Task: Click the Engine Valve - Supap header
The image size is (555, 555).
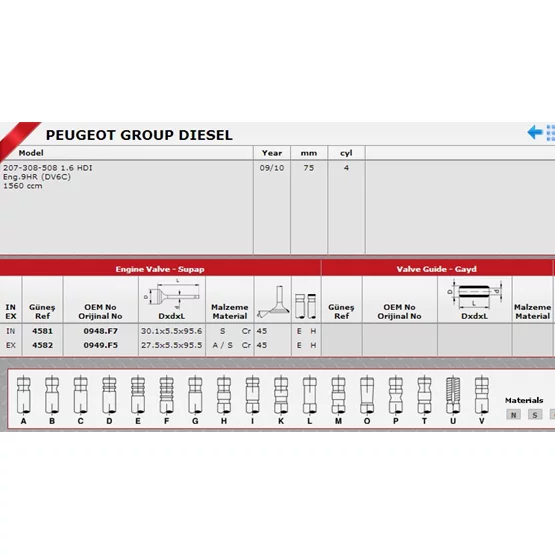Action: (x=160, y=269)
